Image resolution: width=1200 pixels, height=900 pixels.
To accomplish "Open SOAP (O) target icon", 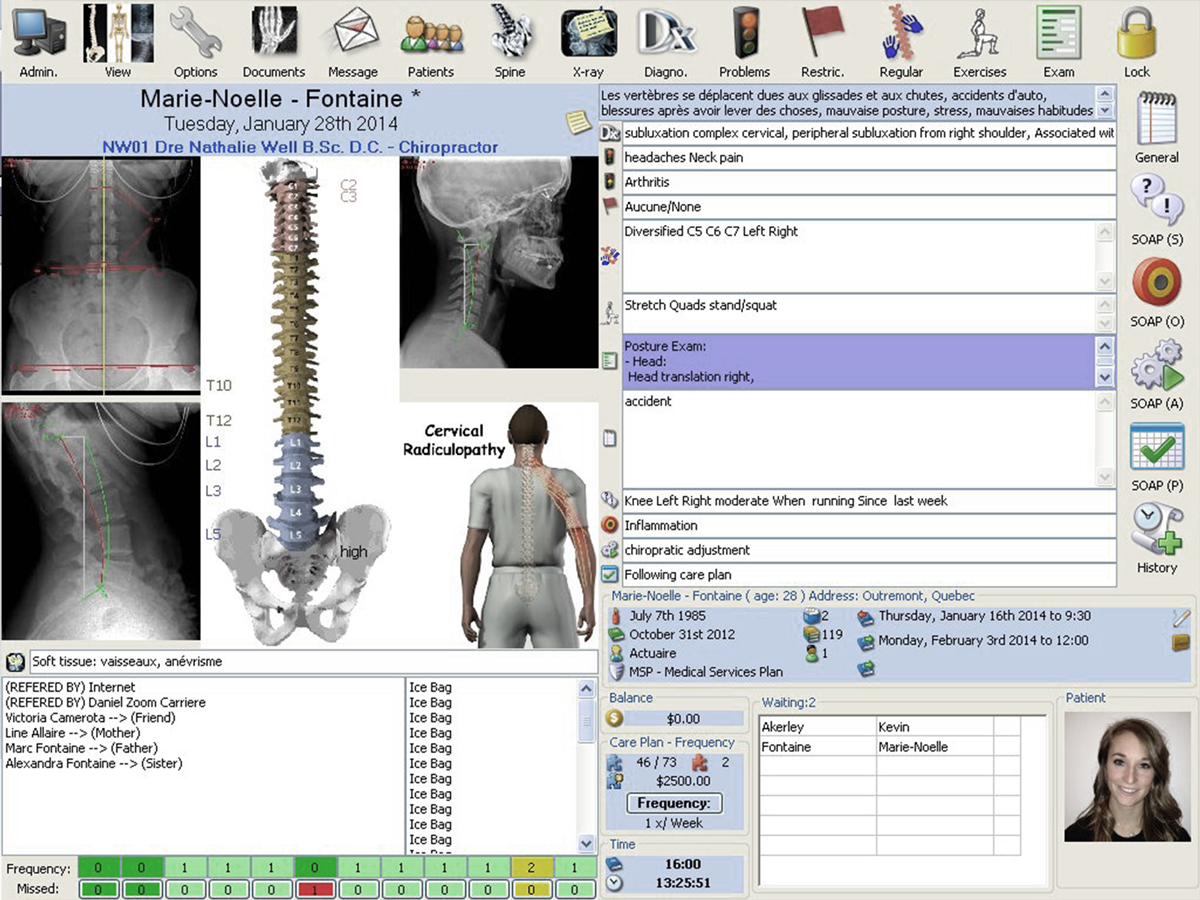I will [1156, 283].
